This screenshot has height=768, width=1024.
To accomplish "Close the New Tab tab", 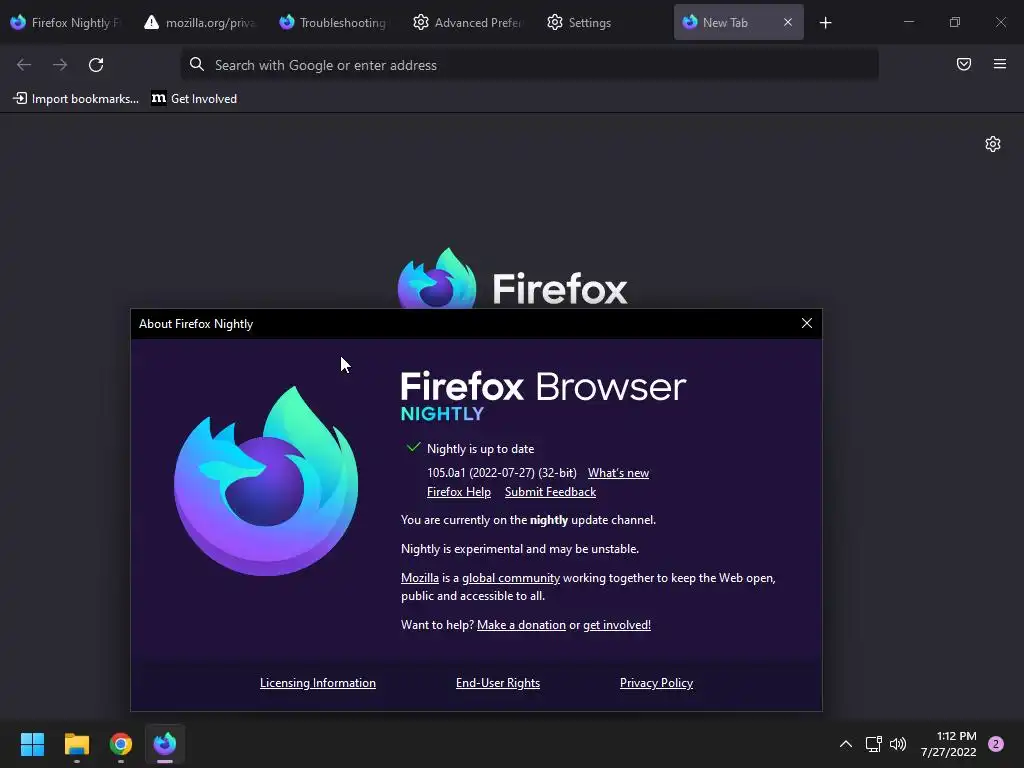I will pyautogui.click(x=788, y=22).
